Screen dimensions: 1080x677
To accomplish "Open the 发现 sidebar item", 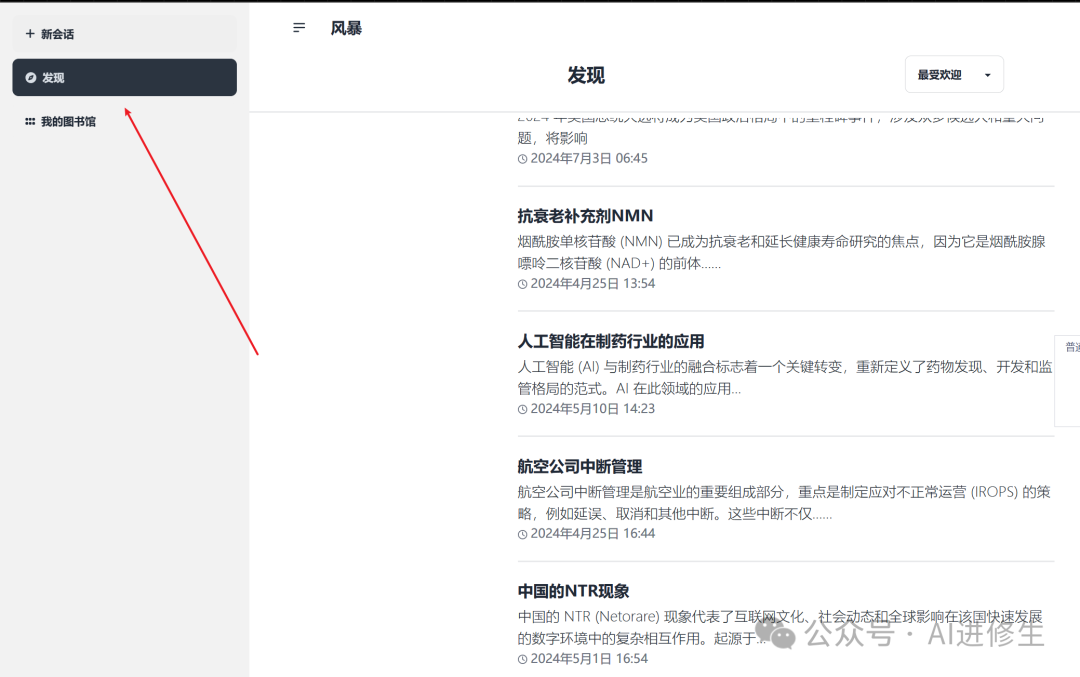I will point(125,77).
